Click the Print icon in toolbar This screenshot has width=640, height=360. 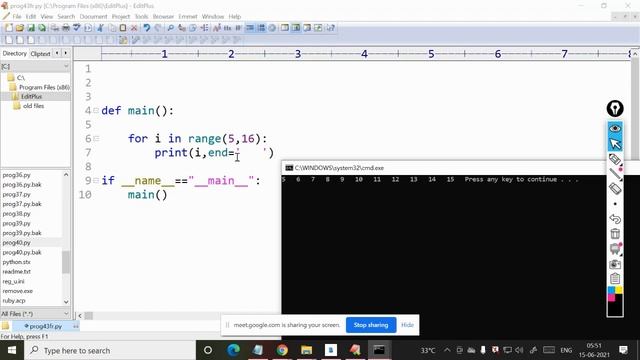coord(66,28)
